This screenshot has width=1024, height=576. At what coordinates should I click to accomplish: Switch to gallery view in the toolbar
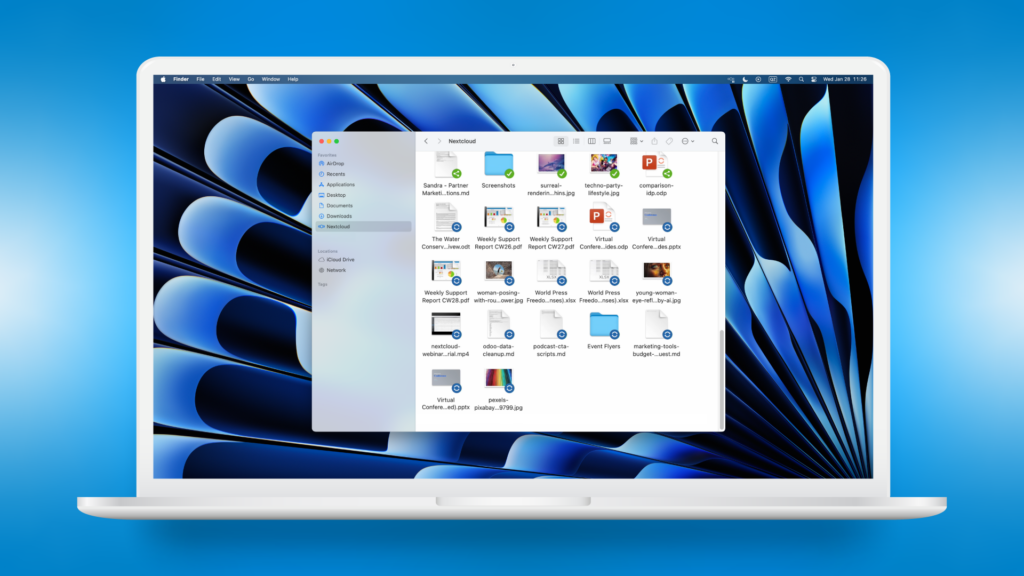(x=607, y=141)
